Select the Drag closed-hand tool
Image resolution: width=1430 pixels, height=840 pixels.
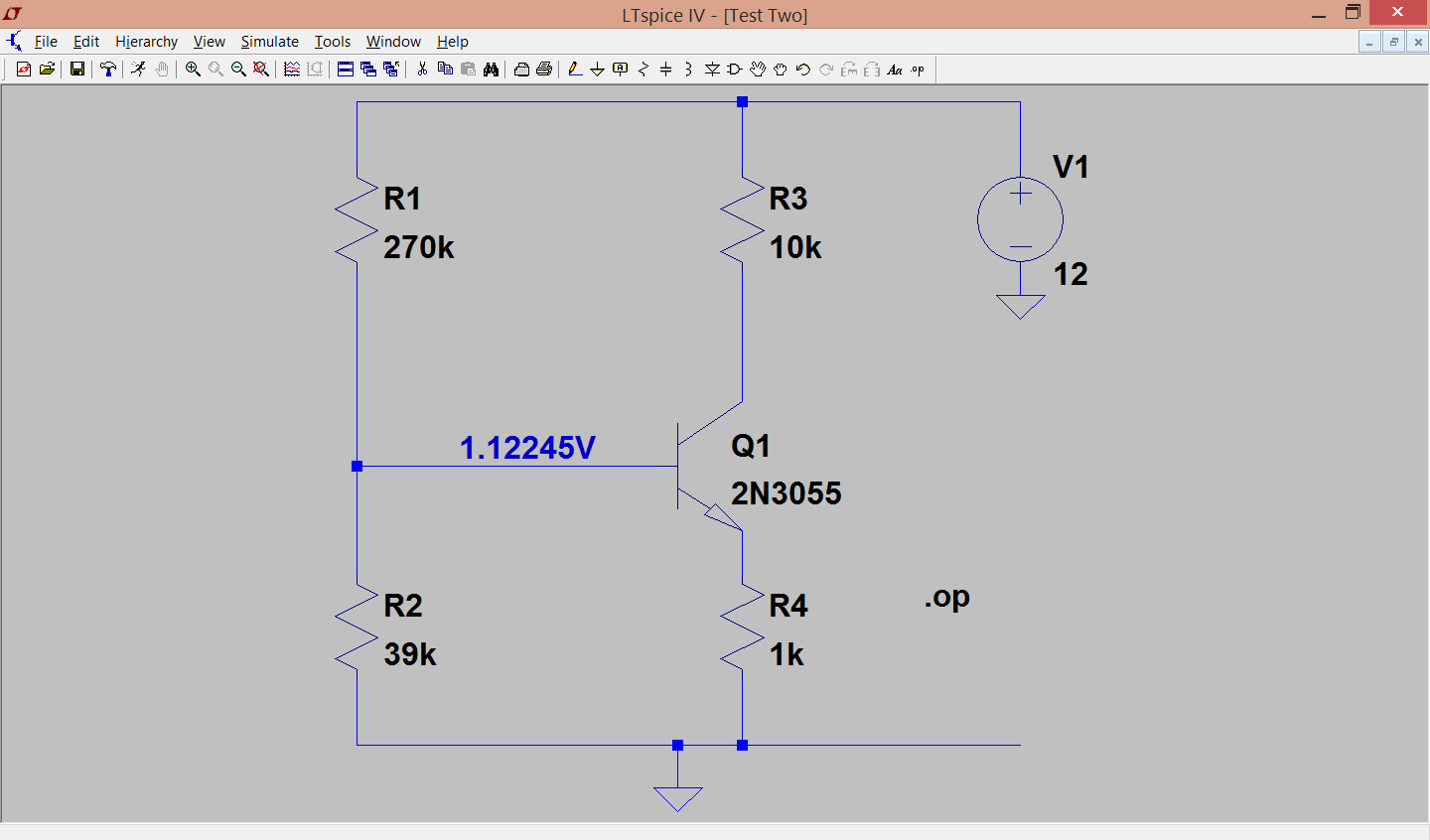coord(781,69)
